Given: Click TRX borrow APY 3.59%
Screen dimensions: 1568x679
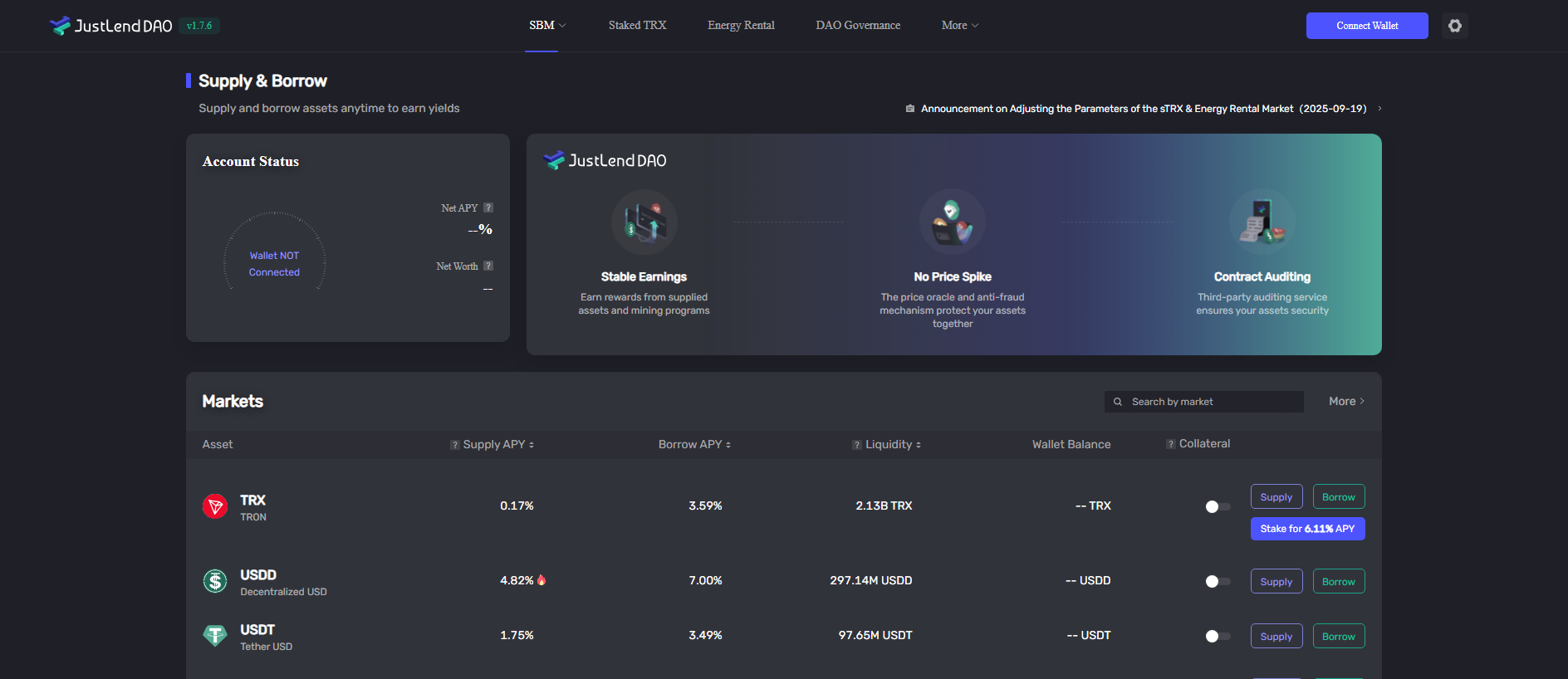Looking at the screenshot, I should click(x=705, y=506).
